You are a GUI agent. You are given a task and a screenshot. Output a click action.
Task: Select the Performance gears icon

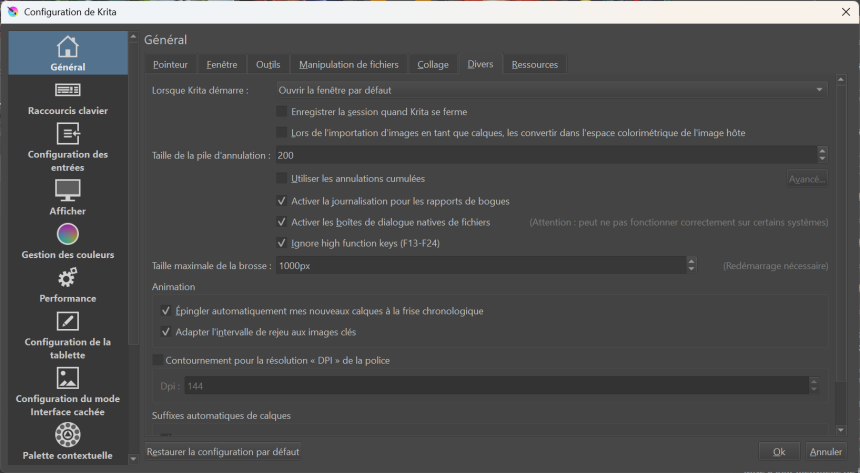tap(67, 277)
